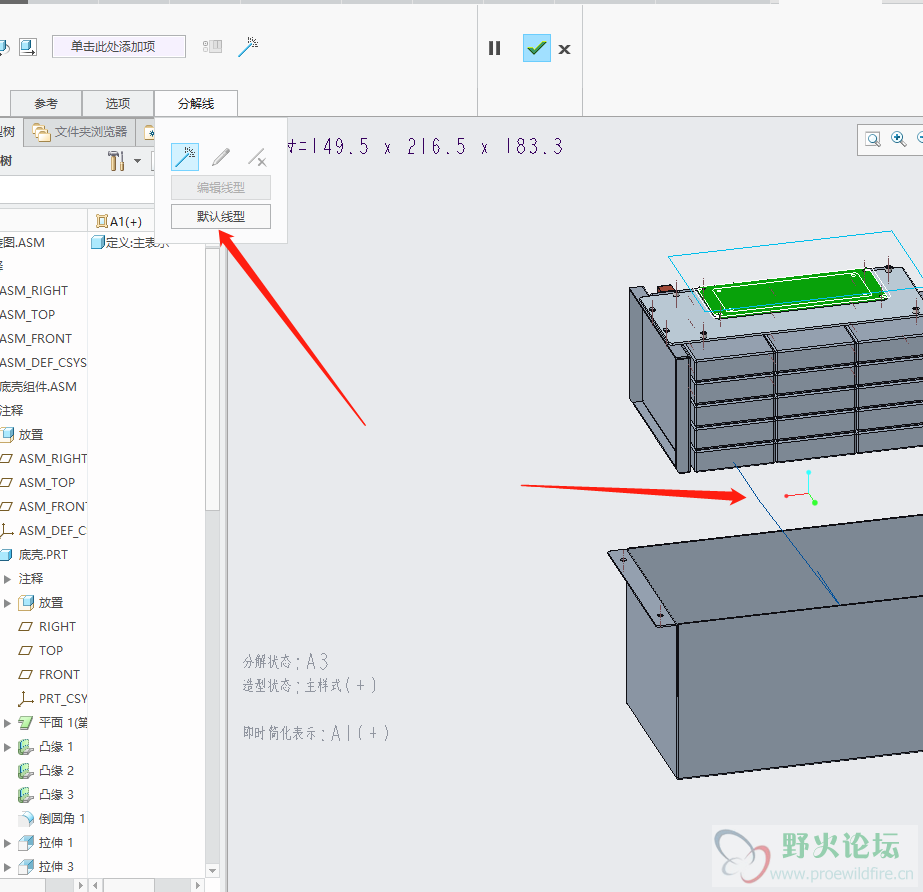
Task: Open the 选项 tab
Action: [x=118, y=104]
